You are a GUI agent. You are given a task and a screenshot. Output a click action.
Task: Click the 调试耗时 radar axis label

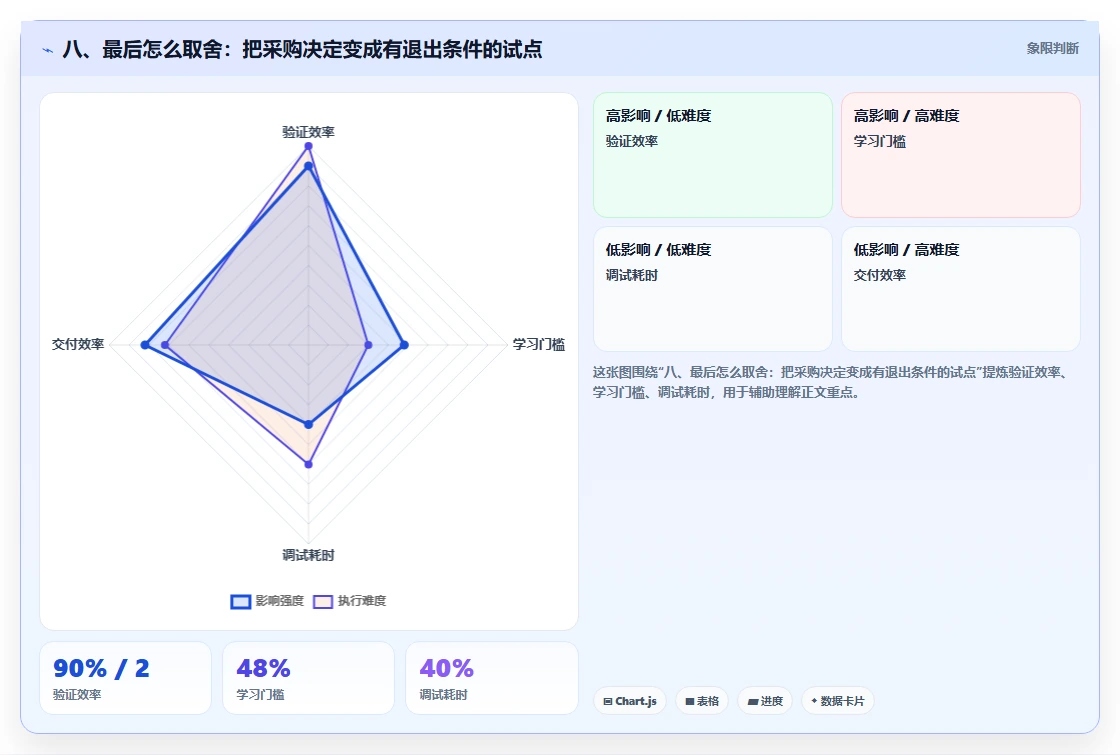click(308, 555)
